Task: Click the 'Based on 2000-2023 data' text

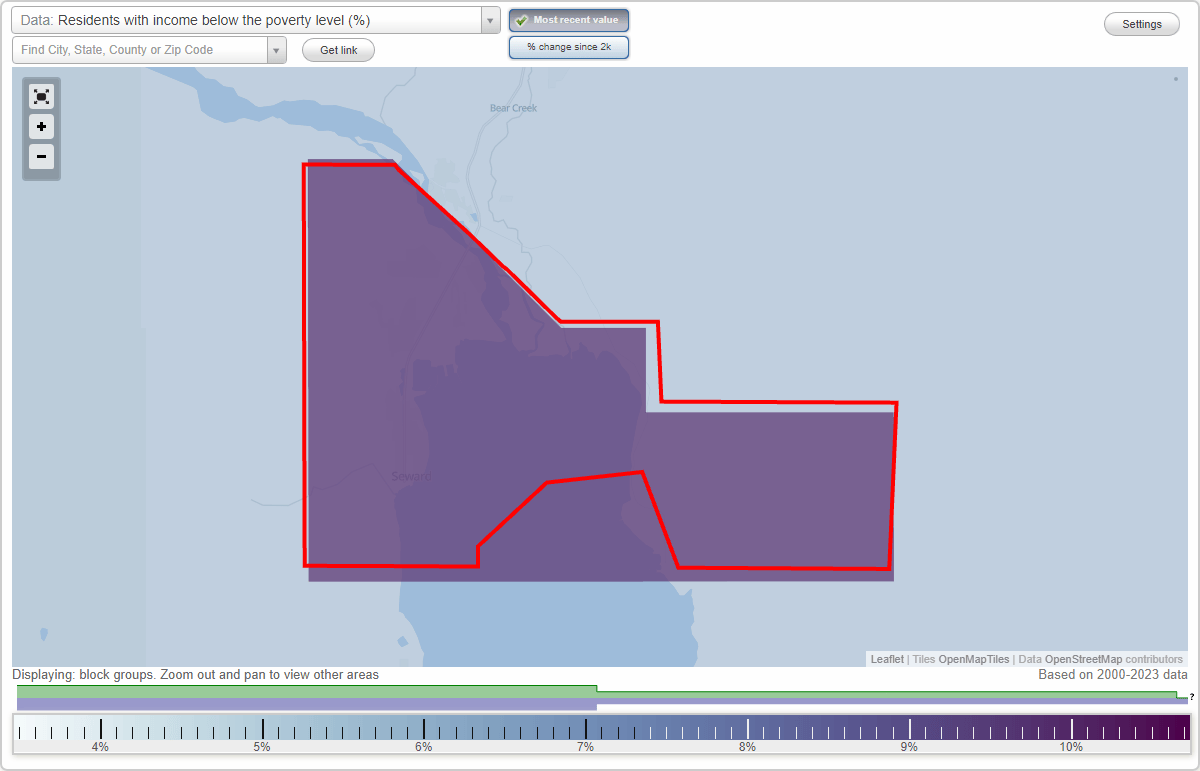Action: (x=1112, y=675)
